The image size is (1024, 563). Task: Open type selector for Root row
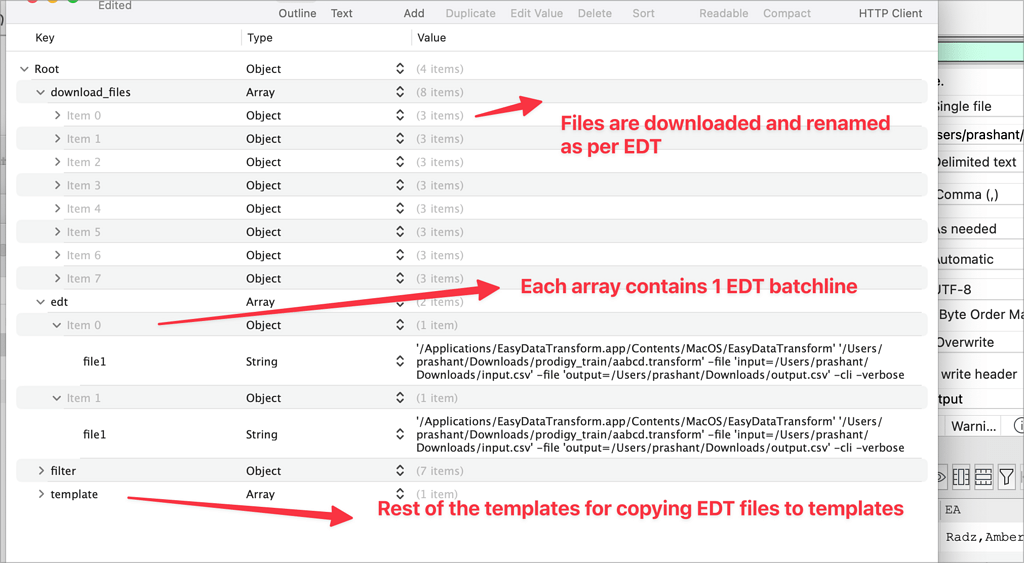(400, 69)
